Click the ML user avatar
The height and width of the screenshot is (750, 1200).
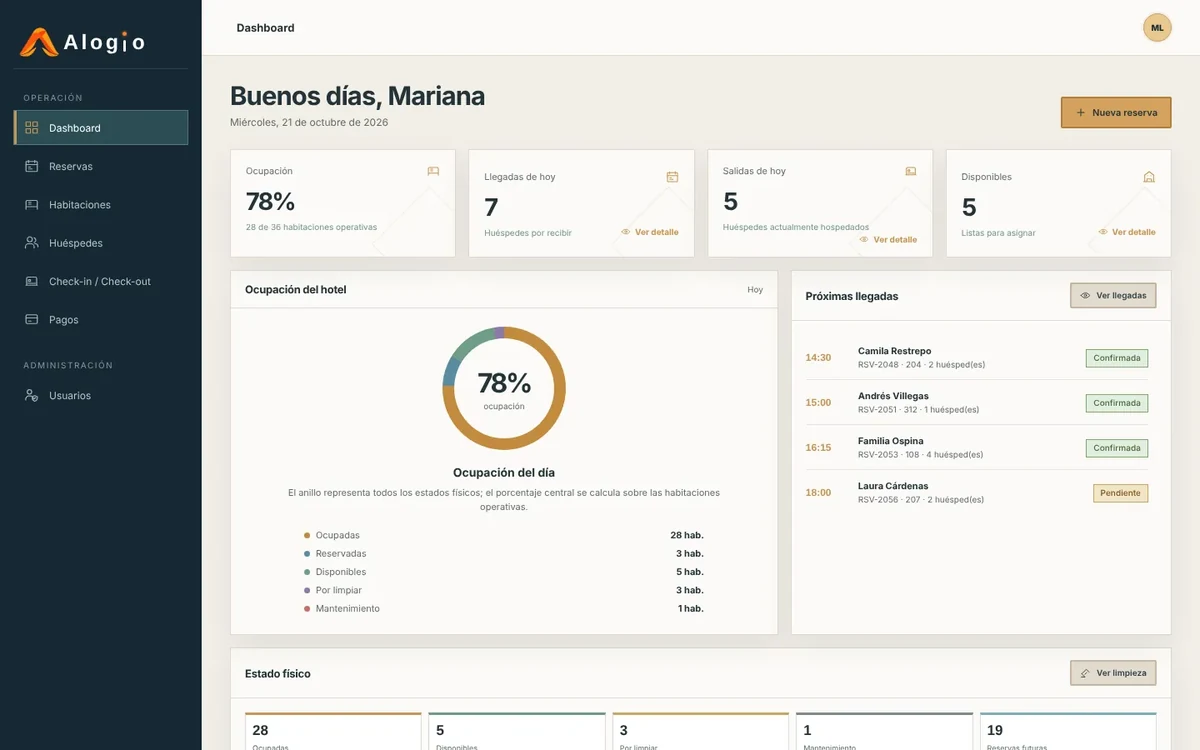pos(1157,28)
